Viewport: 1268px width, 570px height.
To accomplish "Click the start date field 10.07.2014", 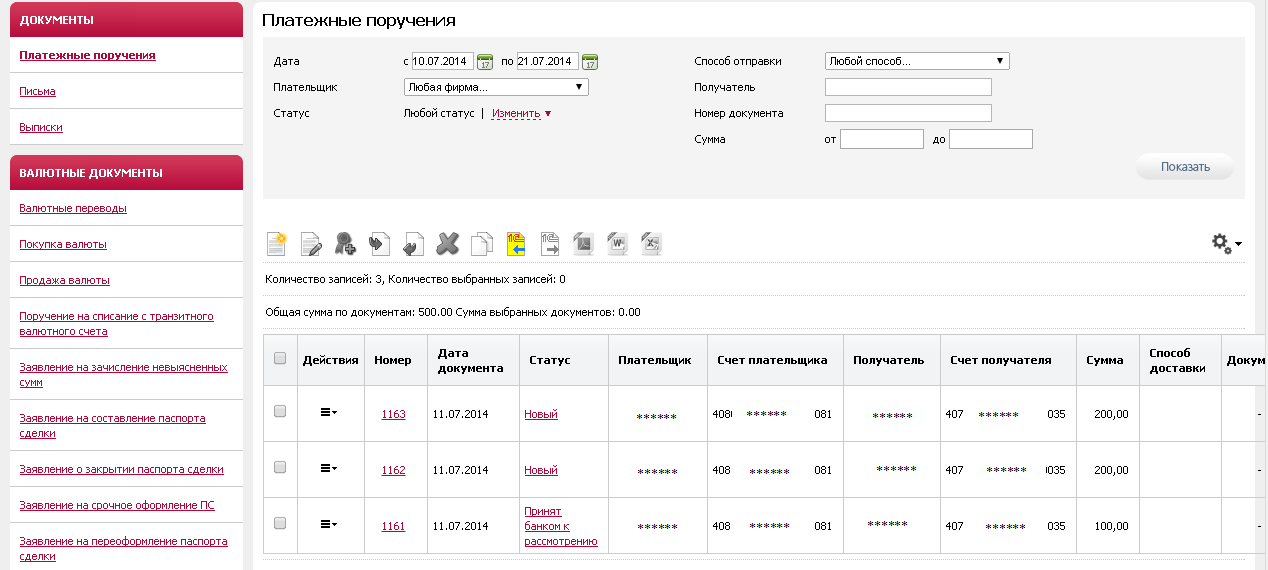I will point(443,61).
